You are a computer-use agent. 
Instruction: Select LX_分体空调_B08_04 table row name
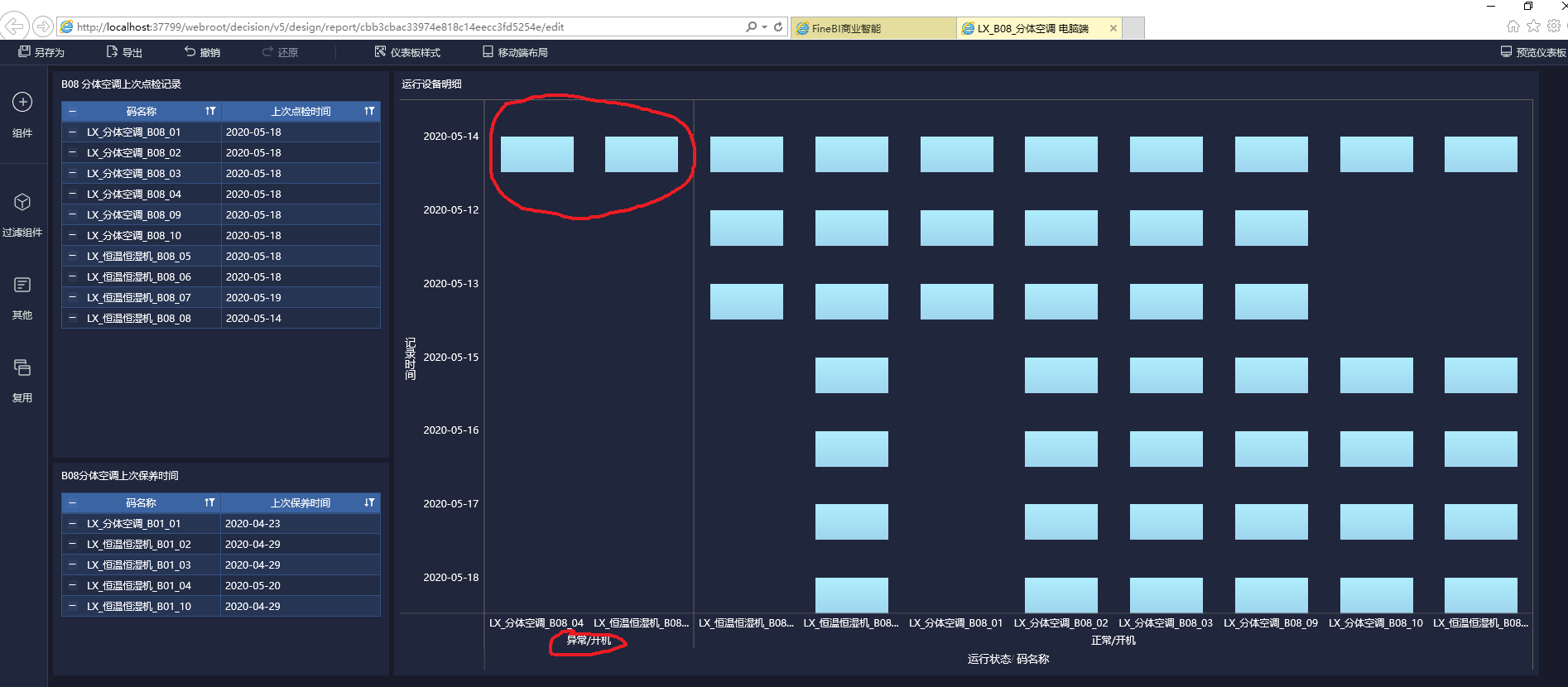pos(134,194)
